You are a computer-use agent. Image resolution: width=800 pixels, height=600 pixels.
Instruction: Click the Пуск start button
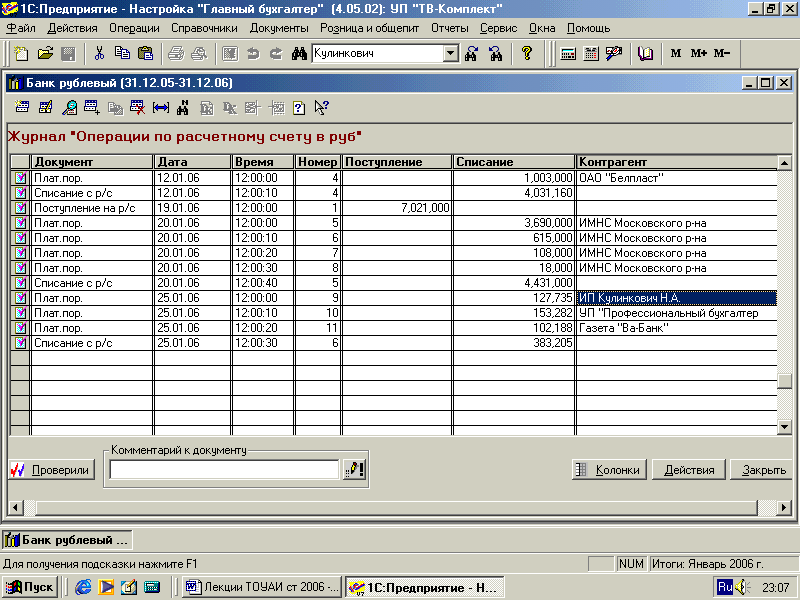pos(30,587)
